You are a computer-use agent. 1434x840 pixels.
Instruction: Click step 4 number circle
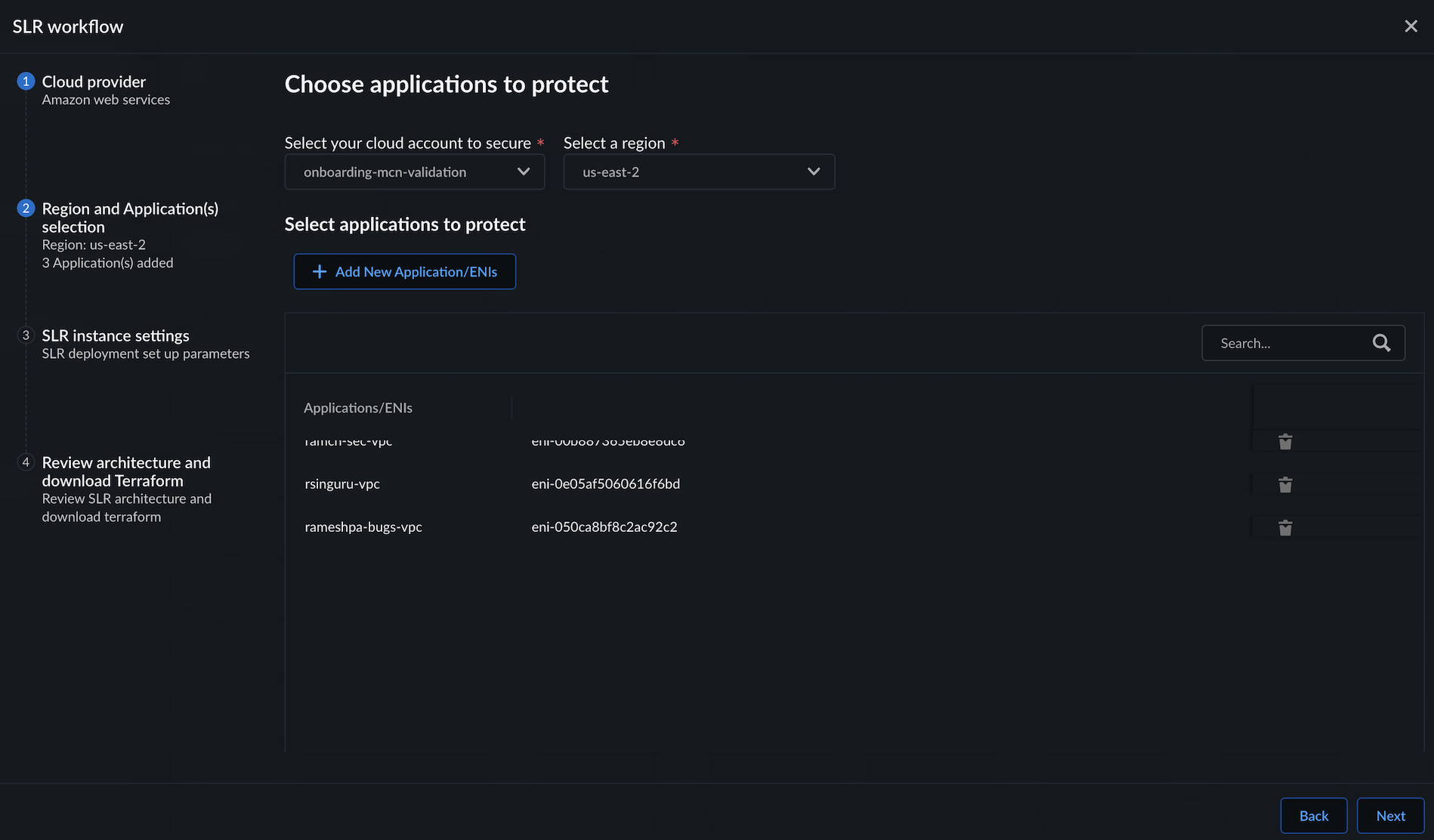pyautogui.click(x=26, y=462)
